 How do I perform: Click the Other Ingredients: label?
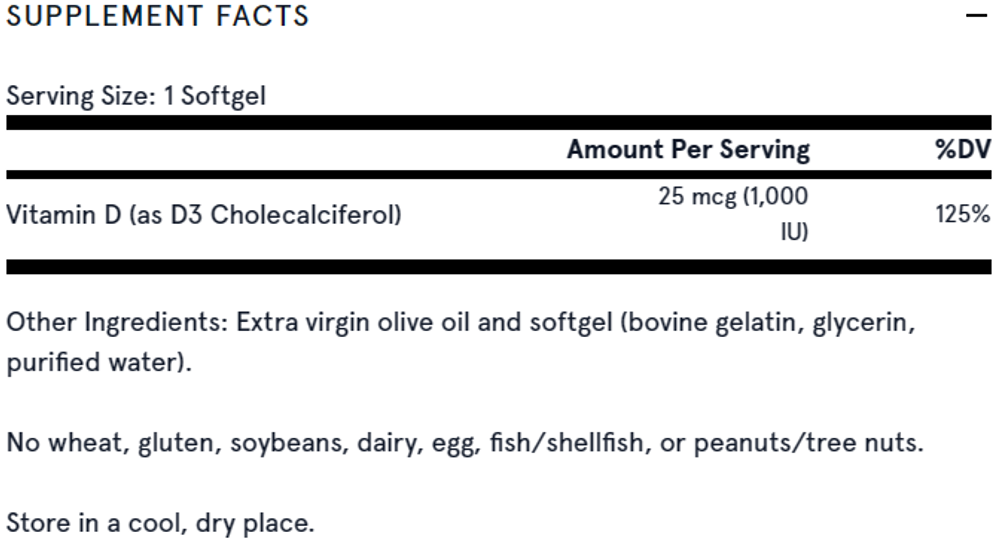(117, 323)
